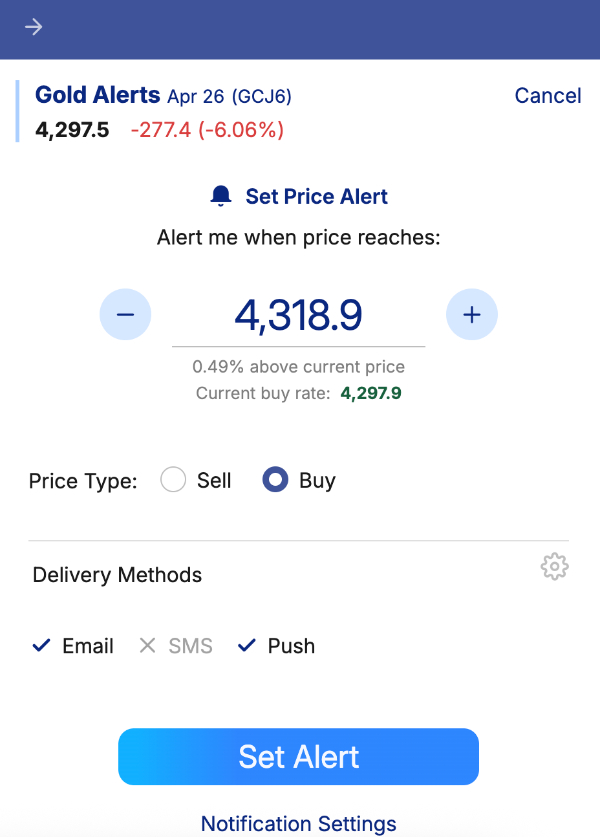Click the checkmark icon beside Push
Image resolution: width=600 pixels, height=837 pixels.
pos(246,646)
